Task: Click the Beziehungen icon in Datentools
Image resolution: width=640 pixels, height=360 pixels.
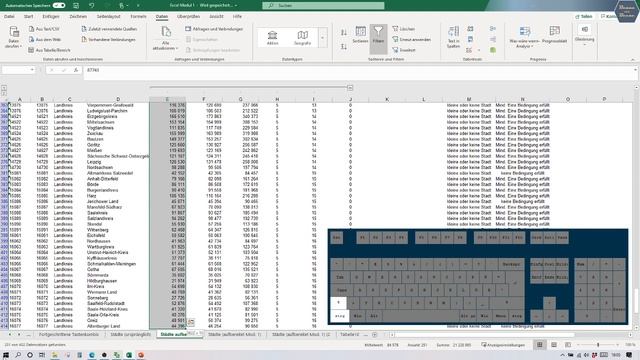Action: click(x=493, y=40)
